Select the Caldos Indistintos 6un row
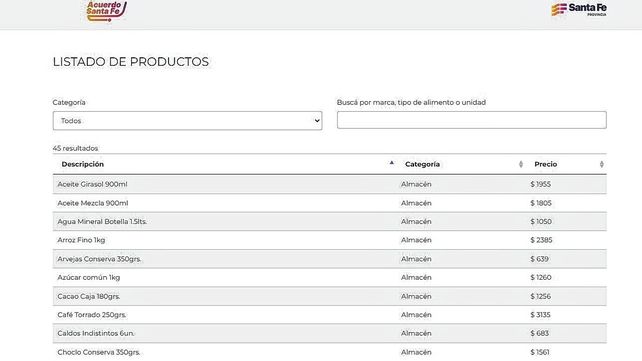 [x=330, y=333]
